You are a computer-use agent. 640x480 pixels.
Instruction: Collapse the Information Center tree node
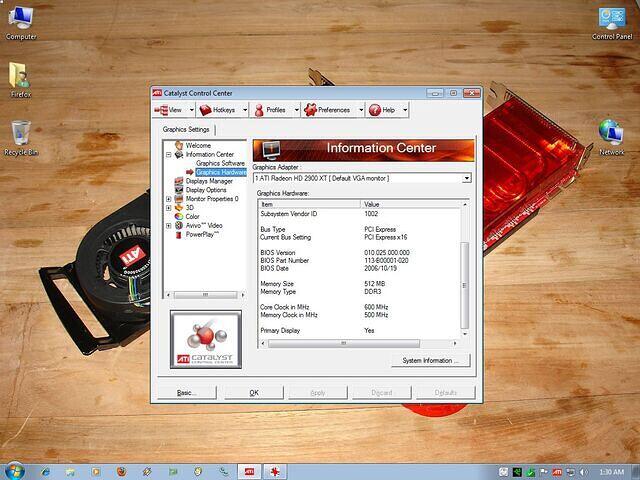[169, 155]
